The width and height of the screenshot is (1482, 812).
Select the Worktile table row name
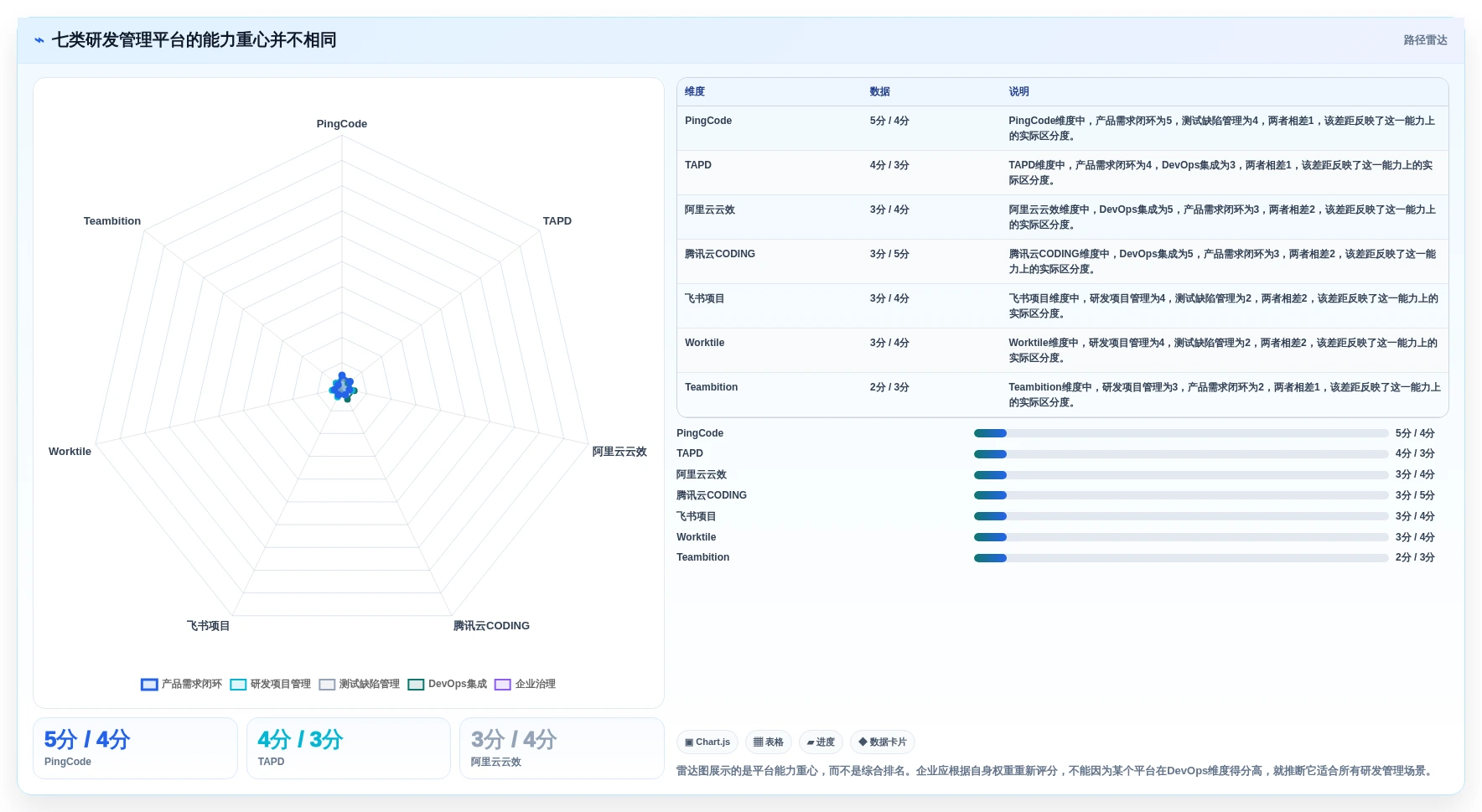click(x=704, y=343)
